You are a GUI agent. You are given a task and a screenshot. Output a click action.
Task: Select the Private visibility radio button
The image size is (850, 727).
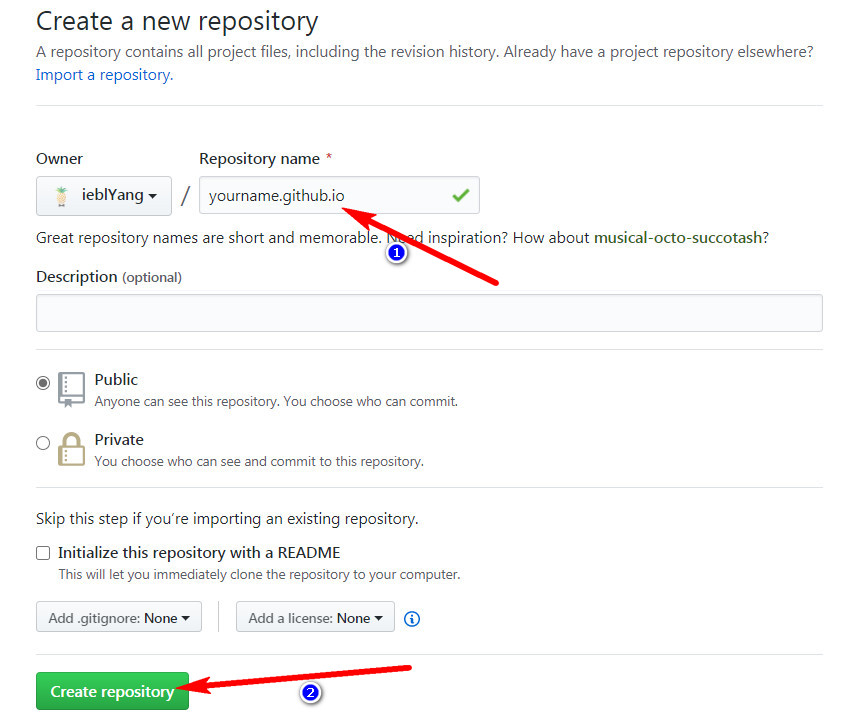coord(43,443)
